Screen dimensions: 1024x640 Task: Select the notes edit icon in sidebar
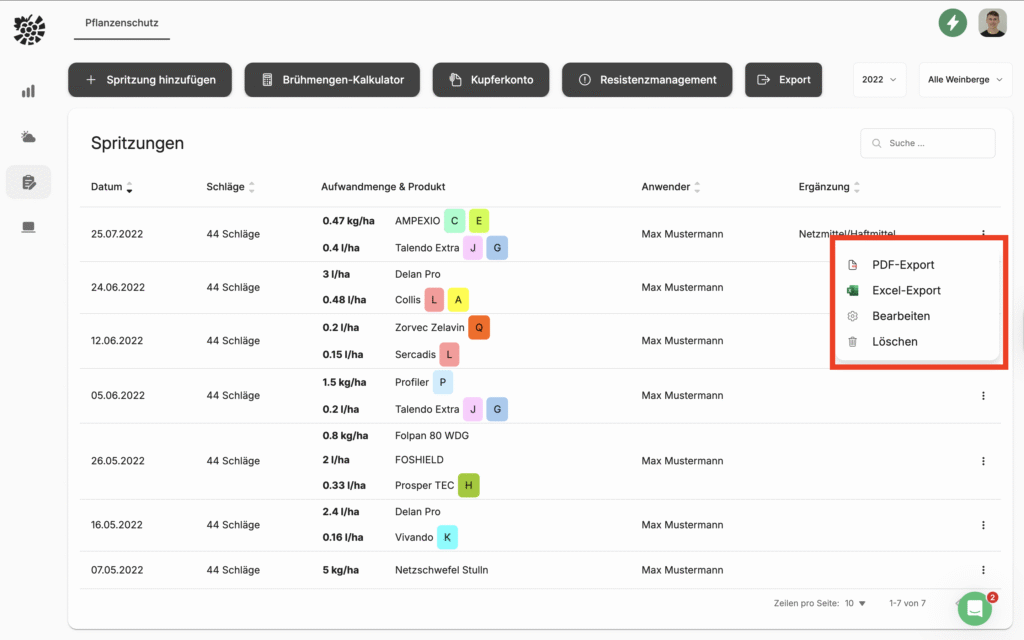(28, 182)
